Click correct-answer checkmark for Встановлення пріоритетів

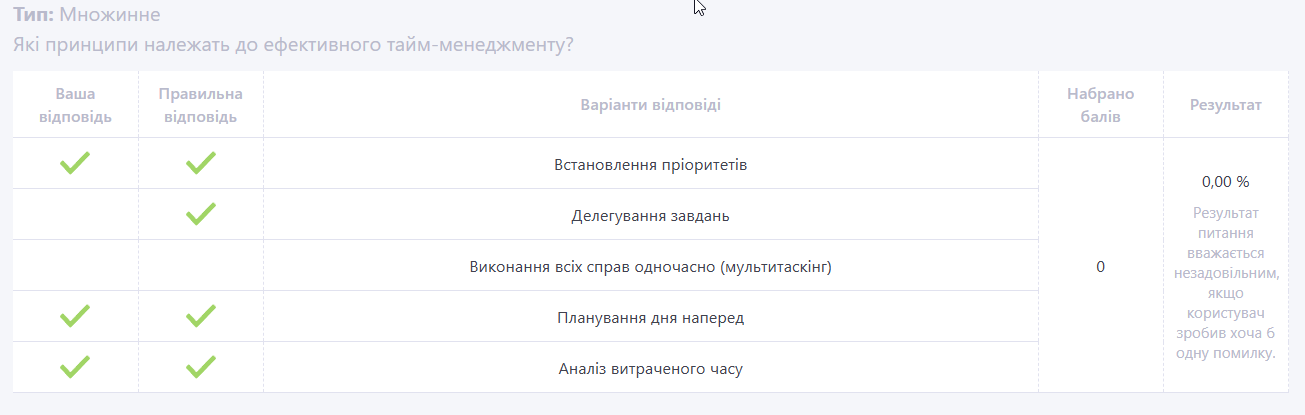coord(201,163)
